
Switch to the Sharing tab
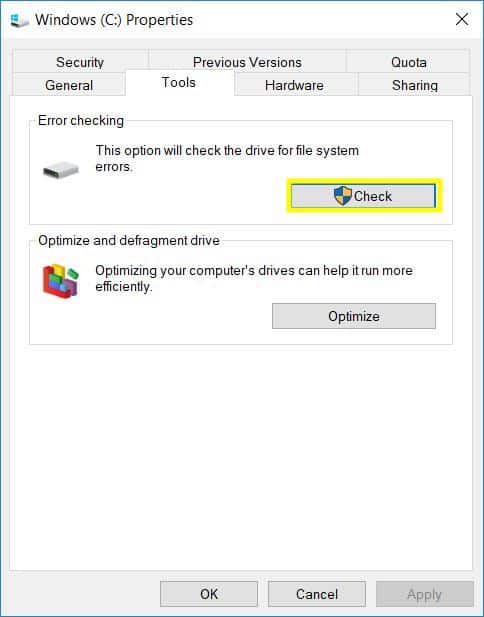click(415, 85)
